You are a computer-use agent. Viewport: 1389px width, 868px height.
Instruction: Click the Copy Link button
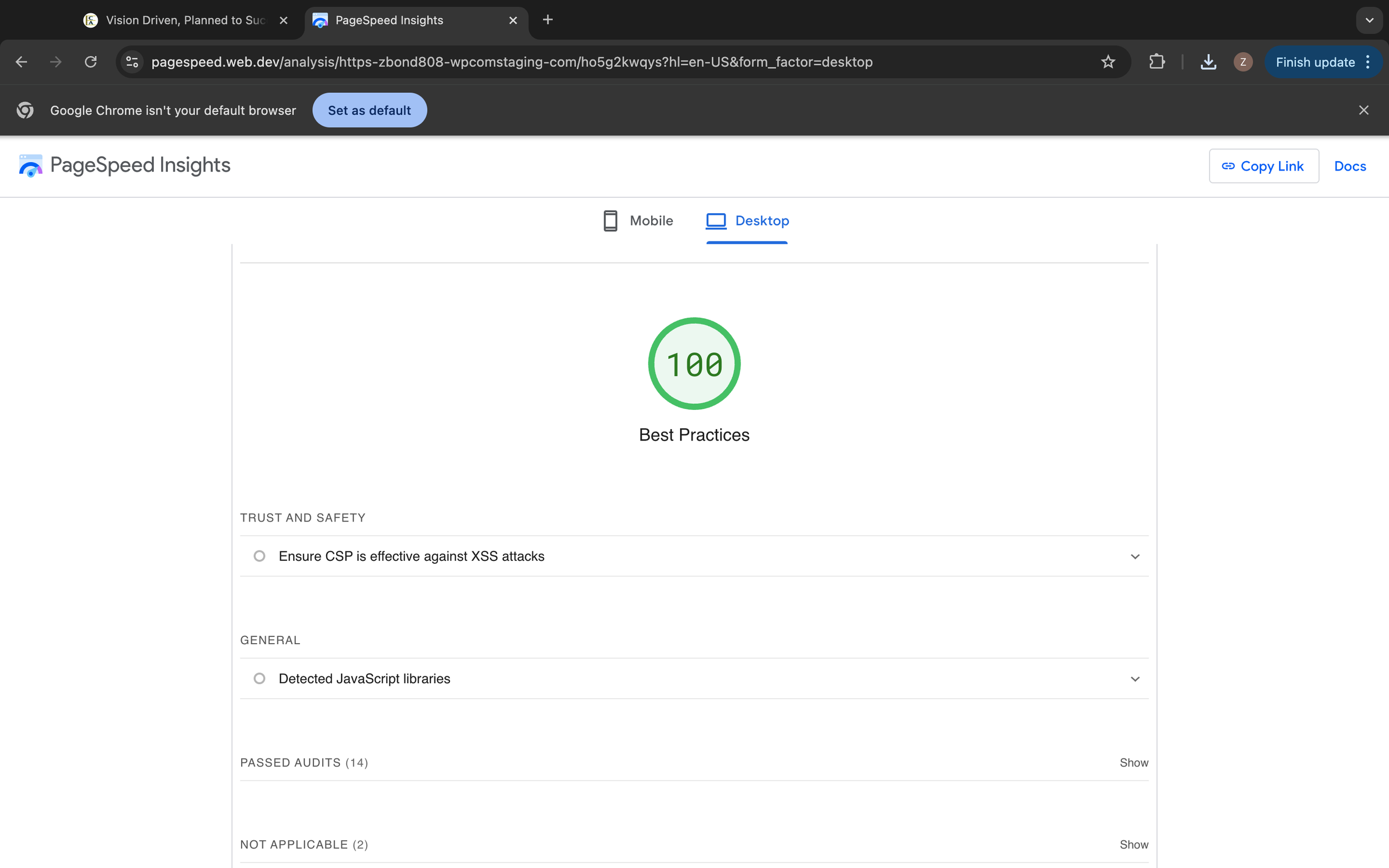[x=1263, y=166]
